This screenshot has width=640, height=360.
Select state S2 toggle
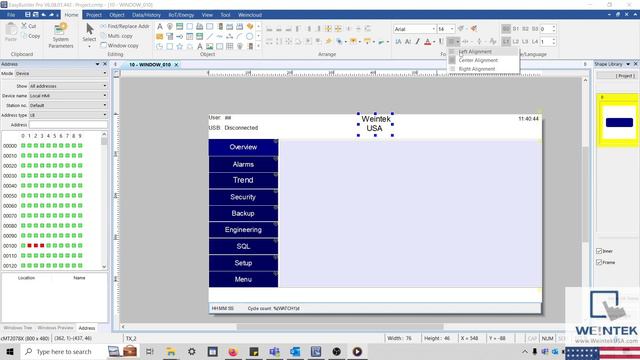(x=525, y=29)
